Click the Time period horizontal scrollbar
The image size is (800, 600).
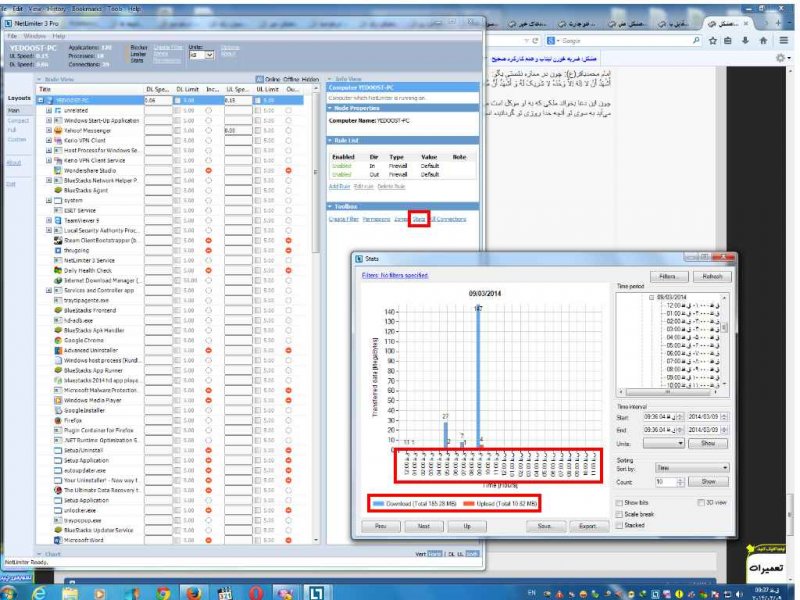669,392
